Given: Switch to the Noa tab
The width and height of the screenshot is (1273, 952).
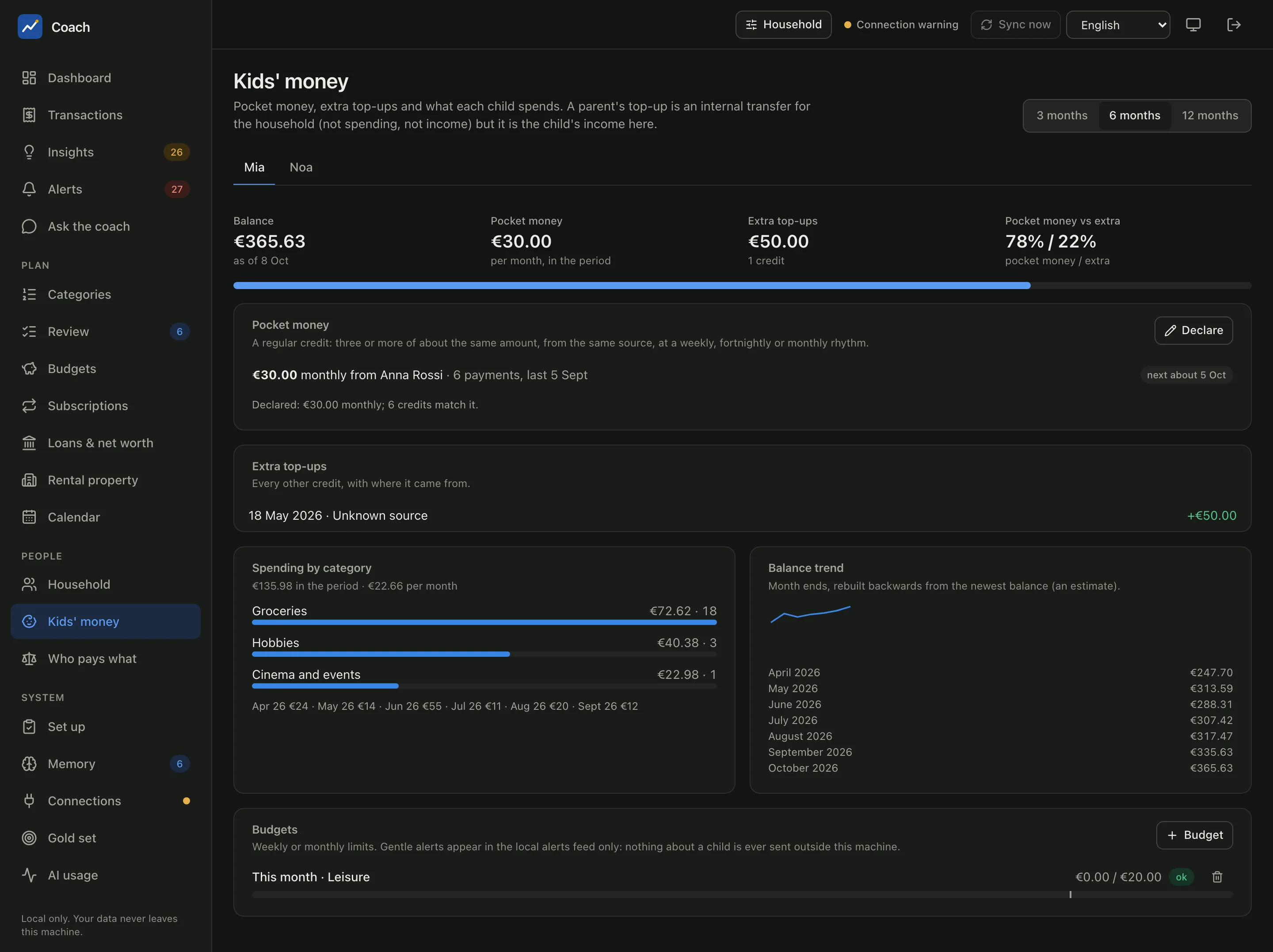Looking at the screenshot, I should tap(301, 168).
